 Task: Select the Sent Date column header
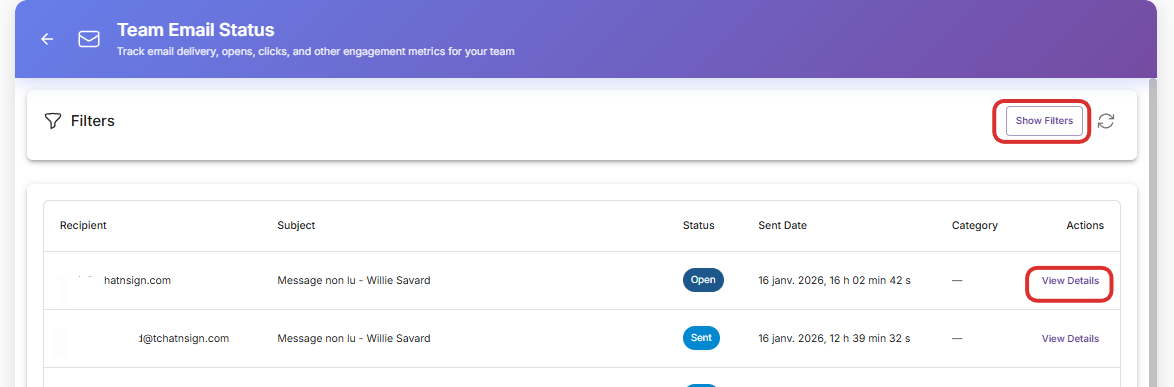tap(782, 225)
